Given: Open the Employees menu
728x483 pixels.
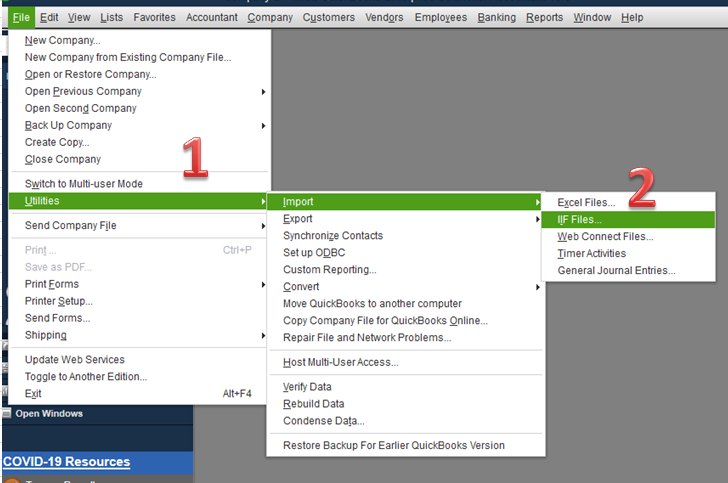Looking at the screenshot, I should tap(441, 18).
